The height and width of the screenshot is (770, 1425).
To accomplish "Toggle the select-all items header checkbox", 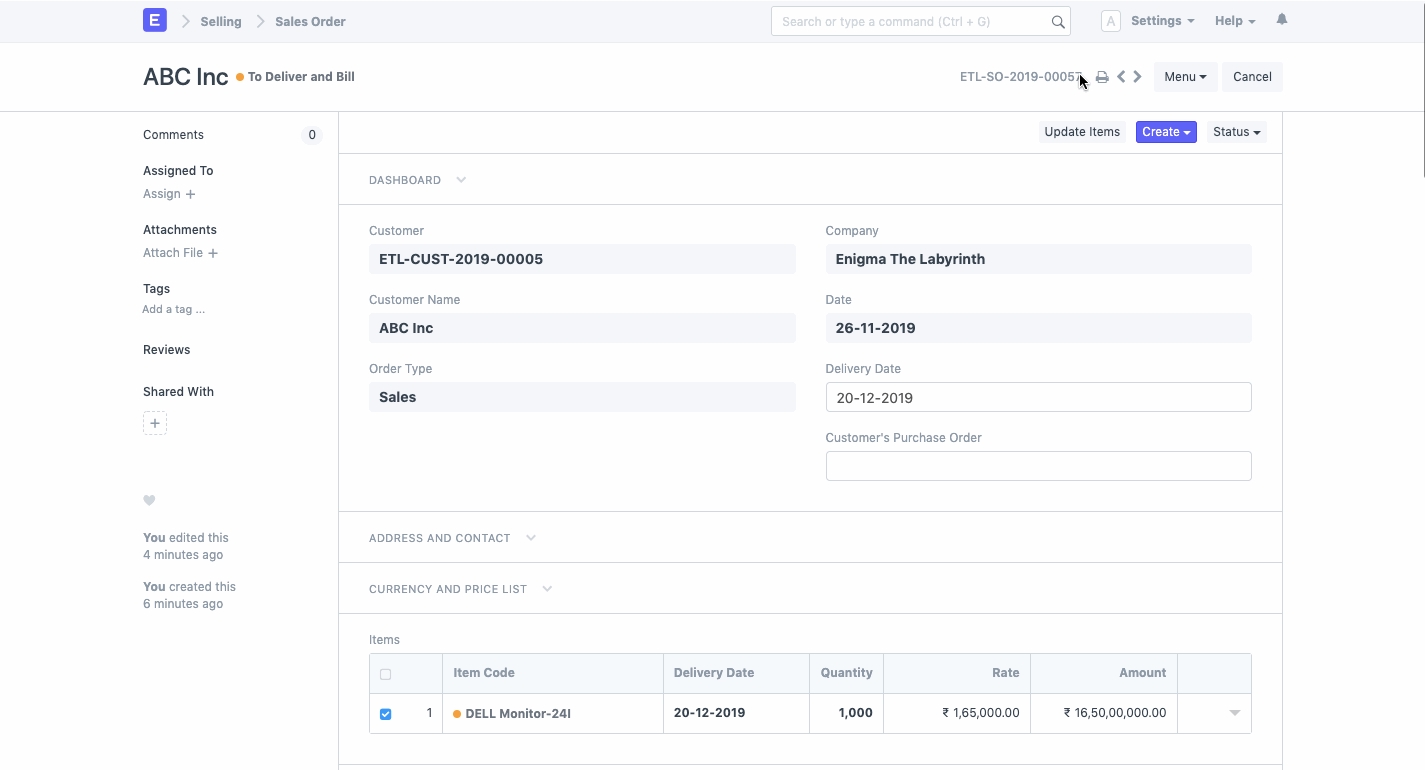I will pyautogui.click(x=386, y=674).
